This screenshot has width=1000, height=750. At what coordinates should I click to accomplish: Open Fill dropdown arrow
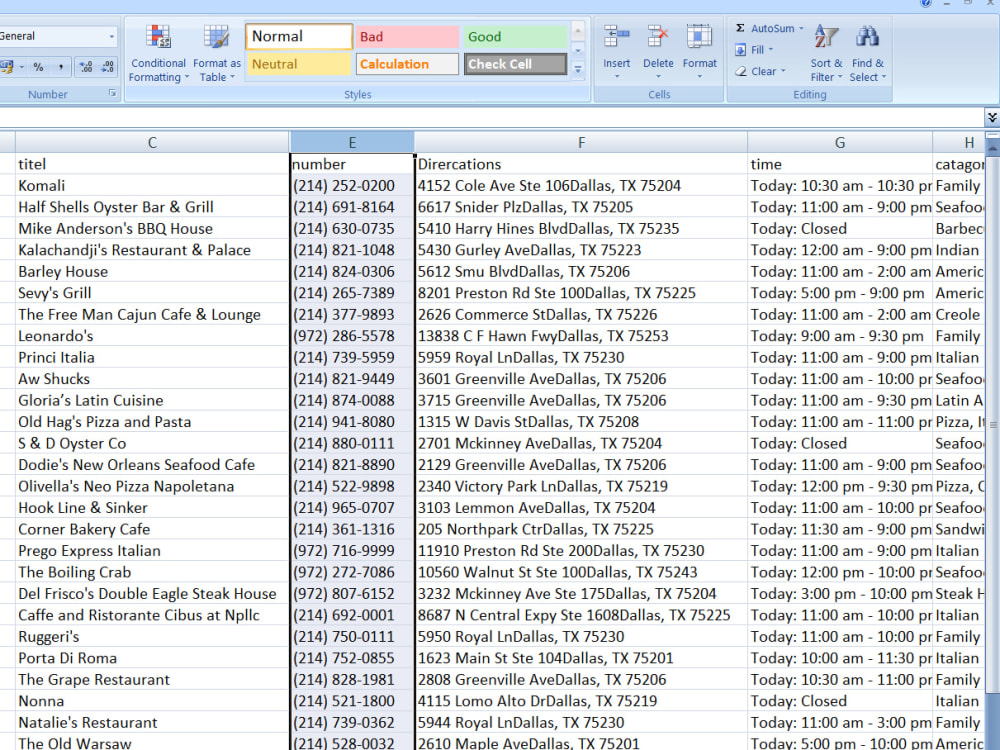(770, 50)
